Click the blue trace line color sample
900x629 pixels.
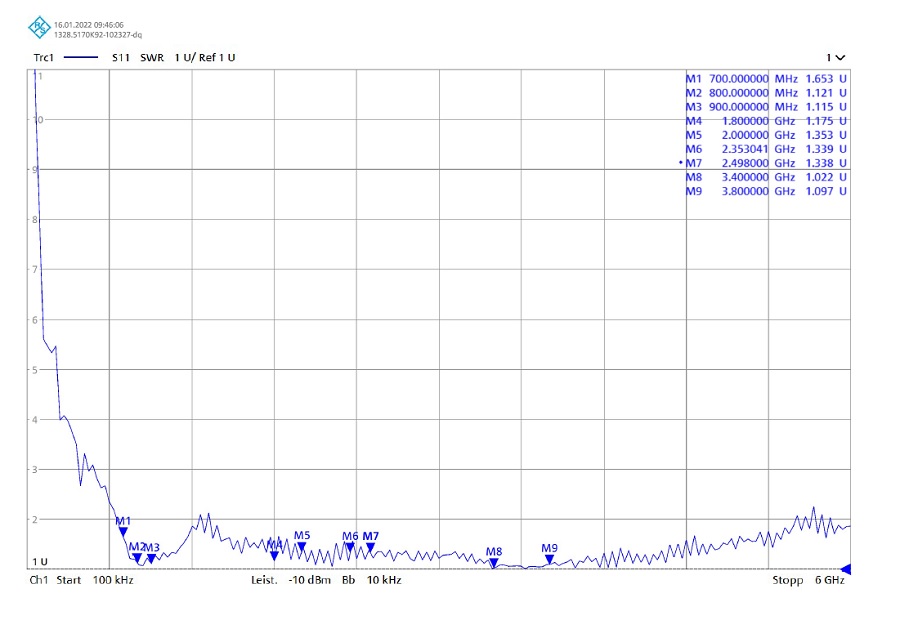click(x=81, y=58)
